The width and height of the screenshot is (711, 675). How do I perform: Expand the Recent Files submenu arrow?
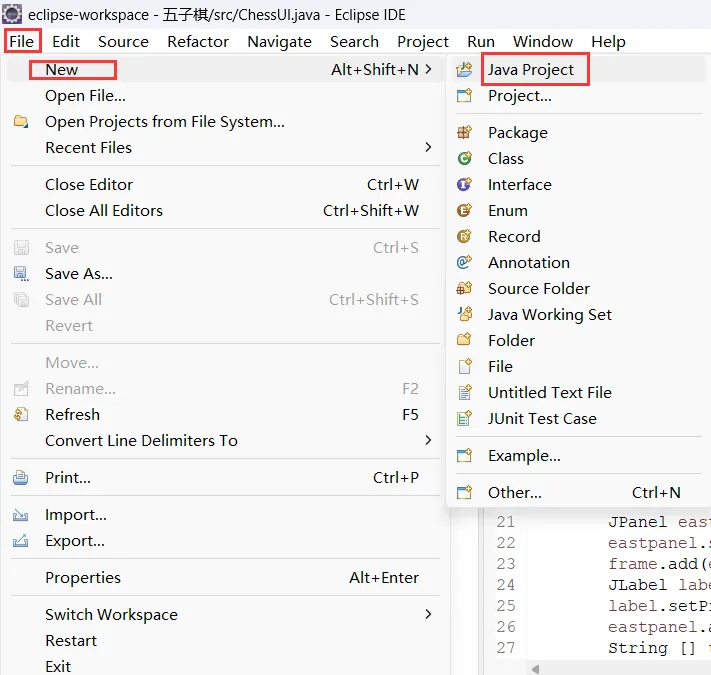pyautogui.click(x=428, y=147)
